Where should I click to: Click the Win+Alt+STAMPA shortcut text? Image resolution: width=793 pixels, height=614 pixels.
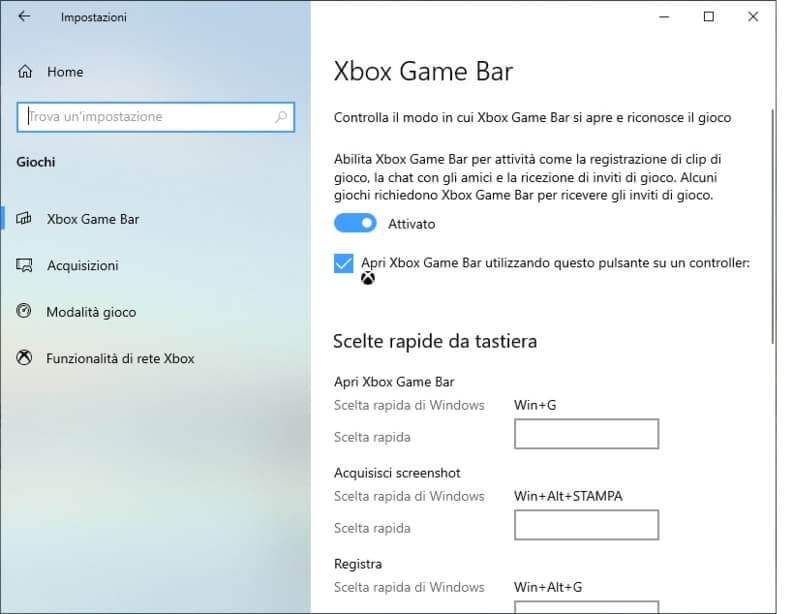tap(568, 496)
